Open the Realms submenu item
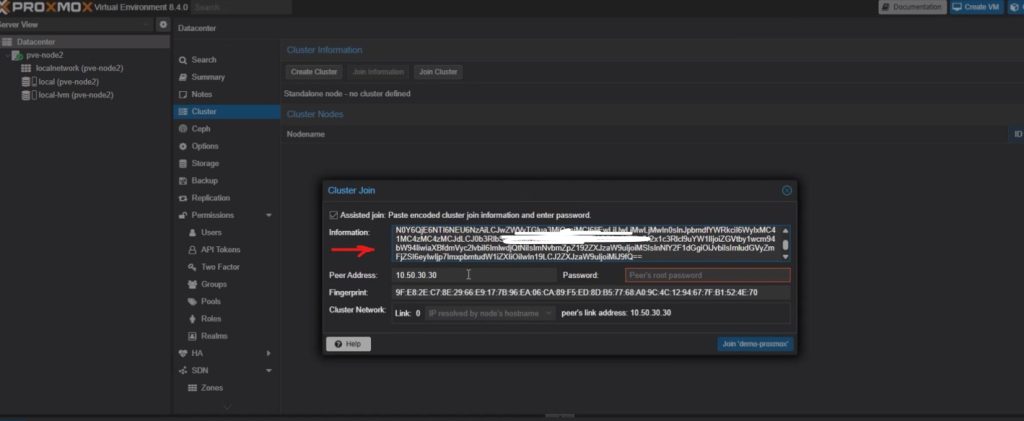The width and height of the screenshot is (1024, 421). (214, 336)
